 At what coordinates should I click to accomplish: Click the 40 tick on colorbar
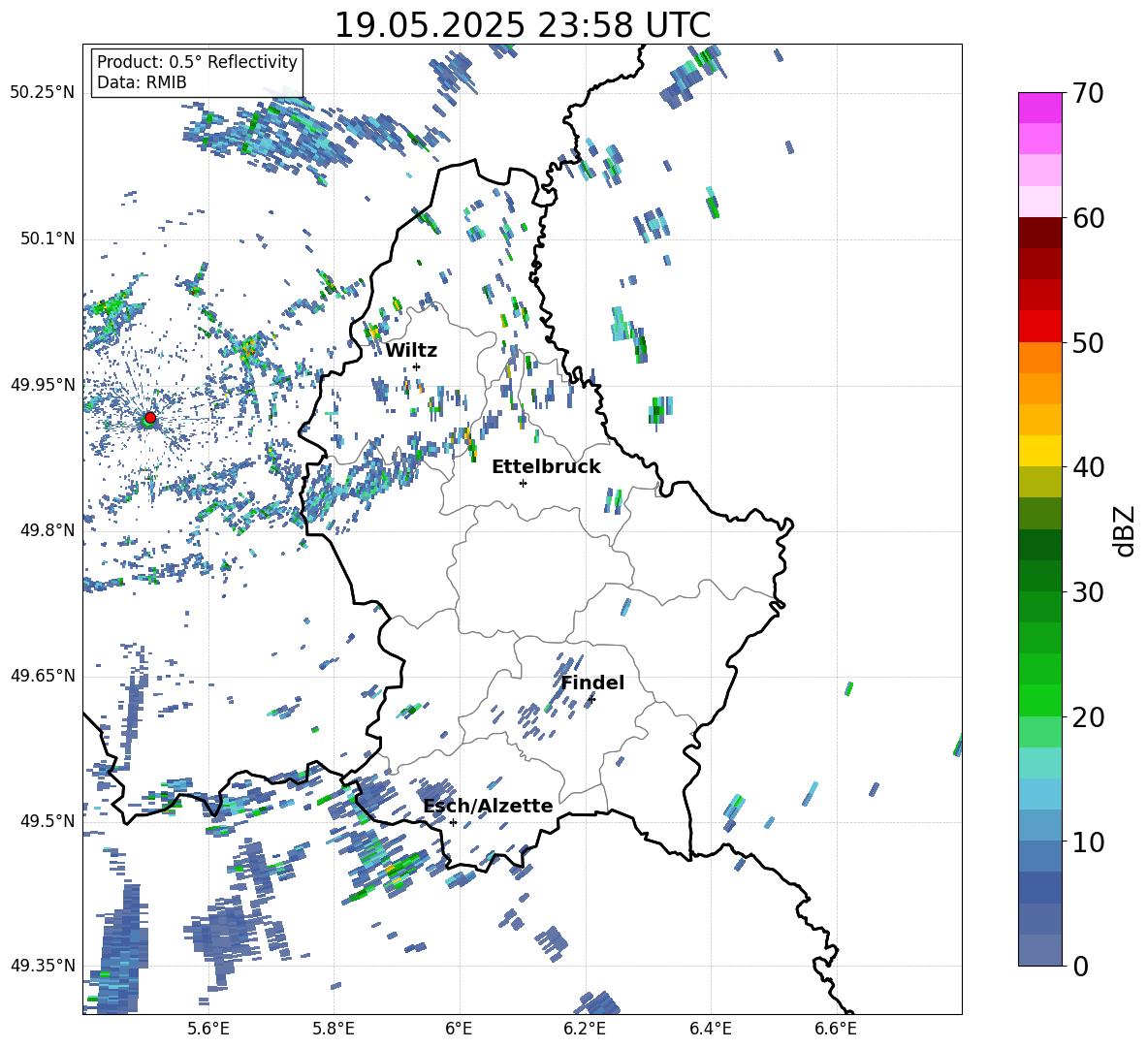(x=1088, y=467)
